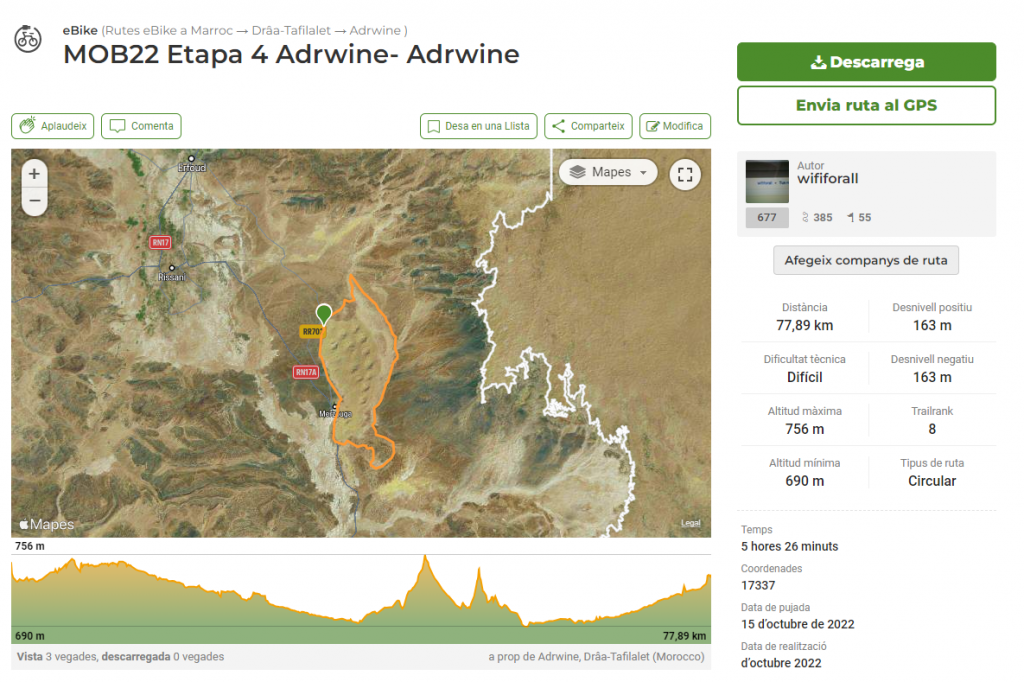Click the green start marker on map
1024x682 pixels.
coord(324,314)
